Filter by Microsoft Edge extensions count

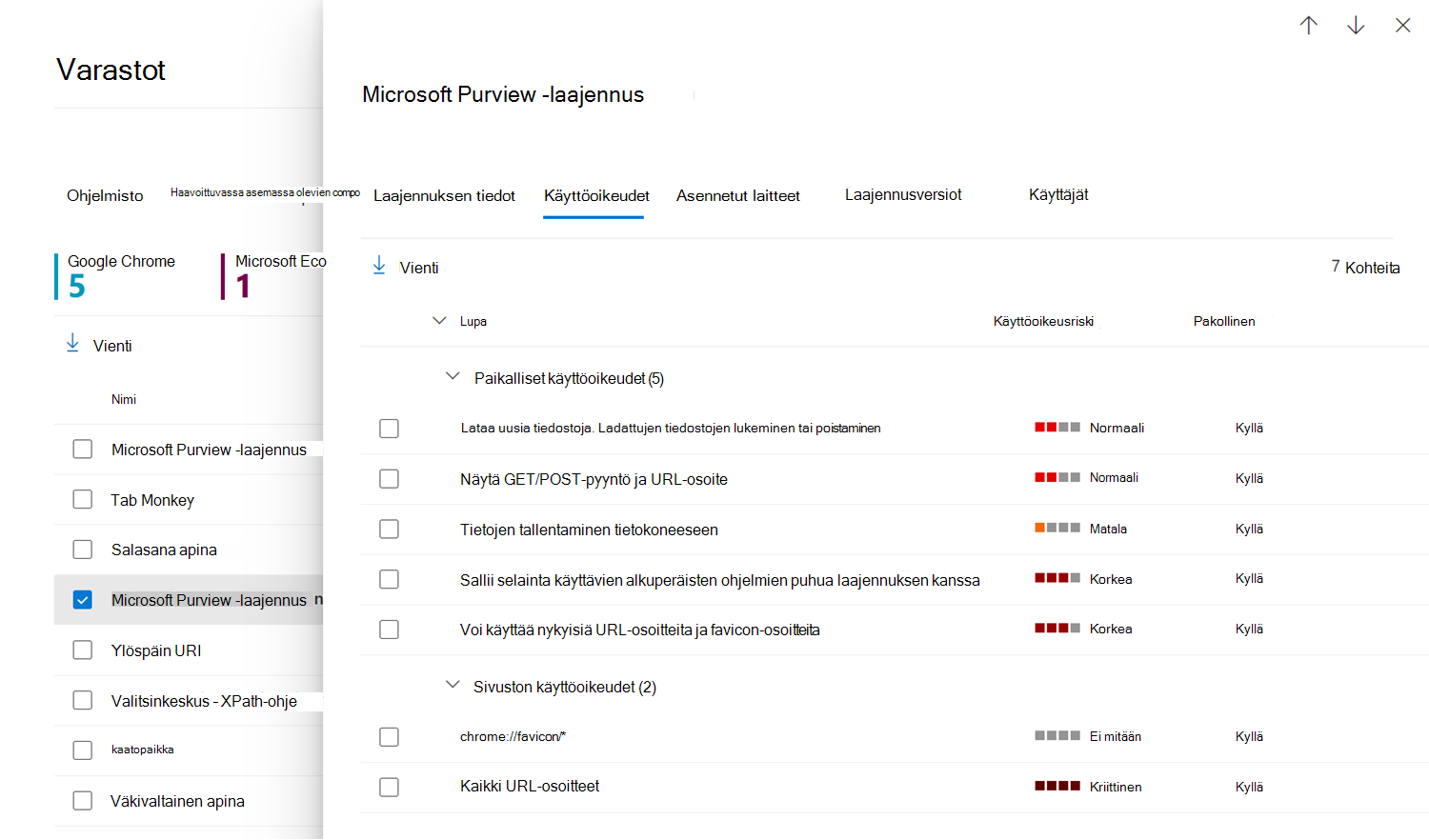pyautogui.click(x=273, y=276)
